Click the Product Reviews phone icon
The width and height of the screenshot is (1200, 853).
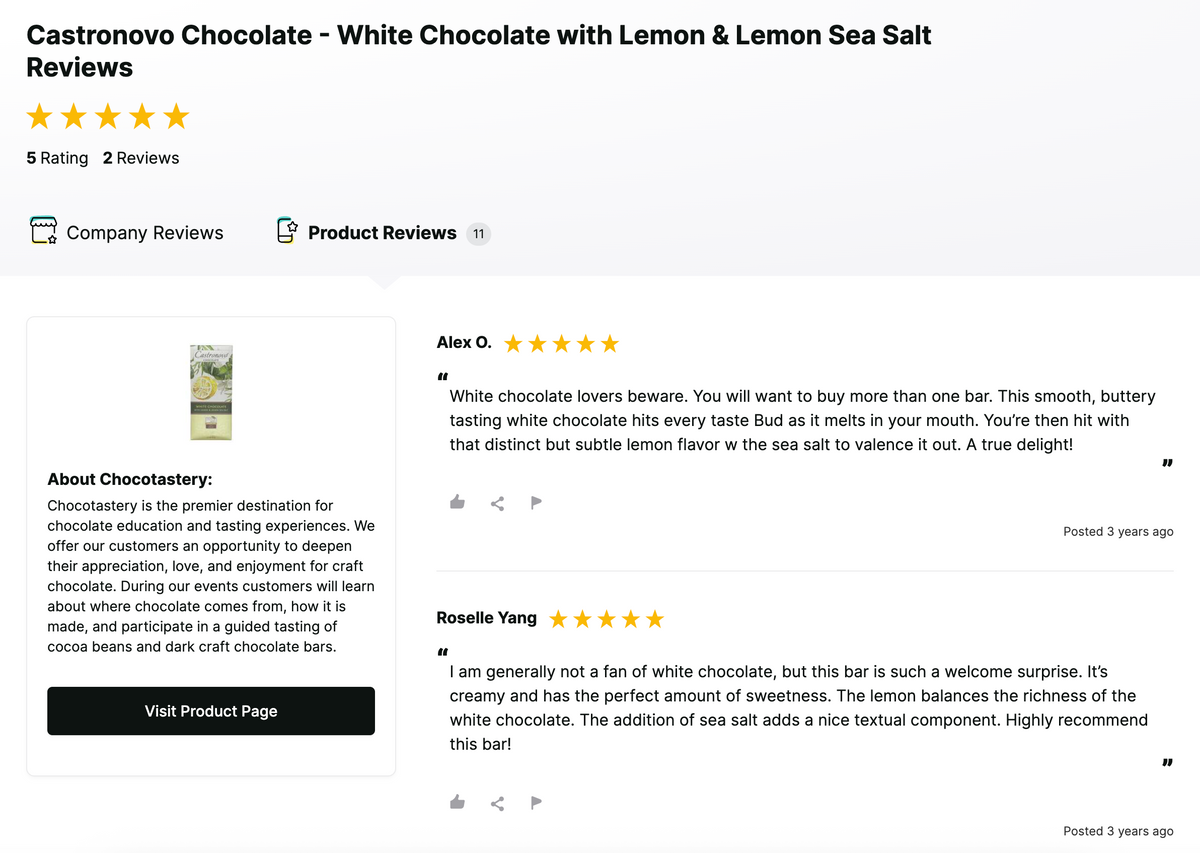tap(287, 231)
